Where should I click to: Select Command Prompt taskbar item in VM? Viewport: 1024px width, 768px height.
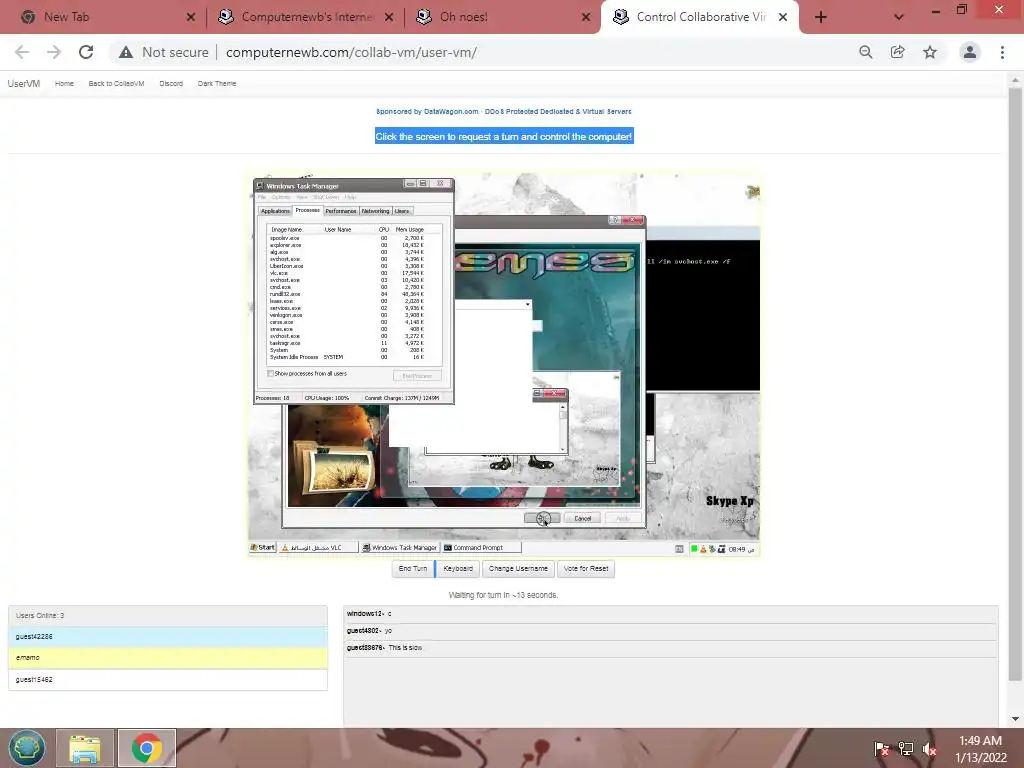[481, 548]
